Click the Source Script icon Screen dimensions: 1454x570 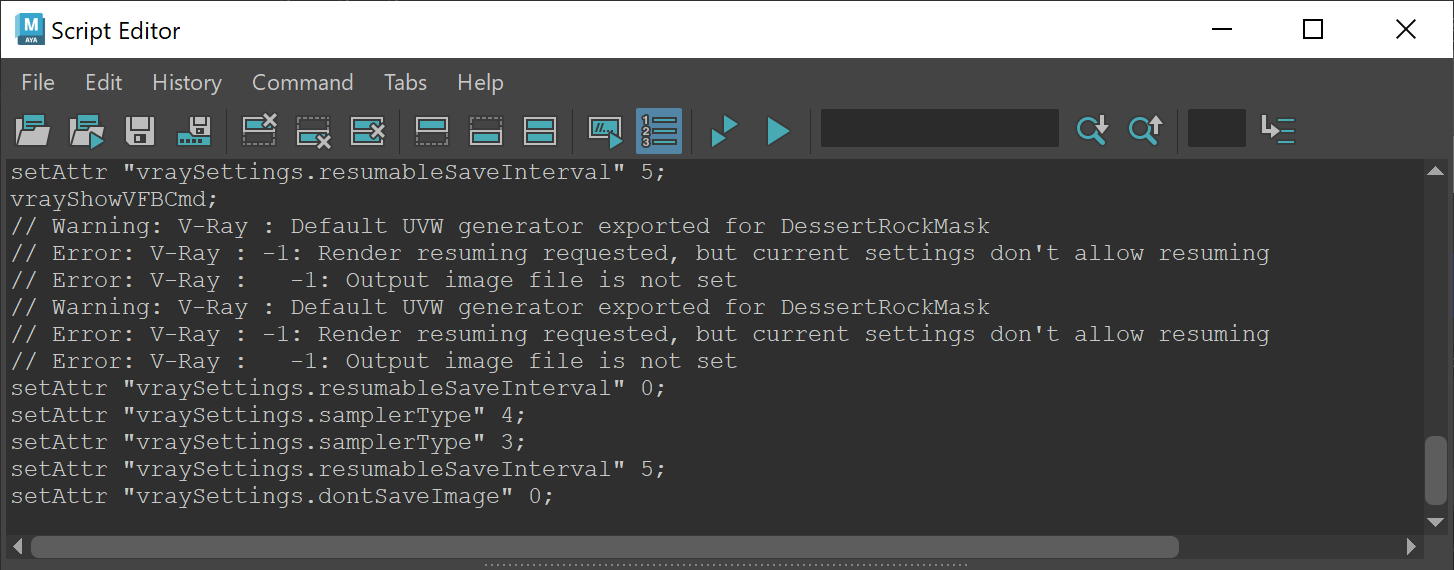click(x=87, y=131)
